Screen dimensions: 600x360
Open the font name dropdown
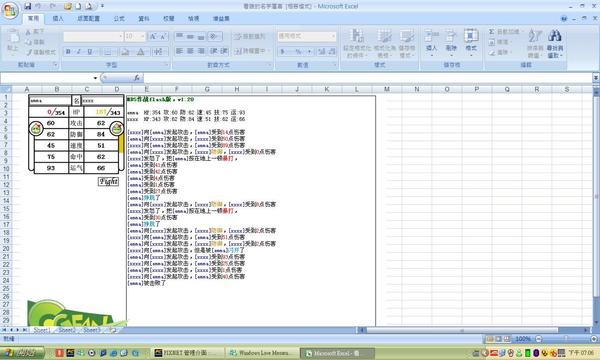(121, 36)
